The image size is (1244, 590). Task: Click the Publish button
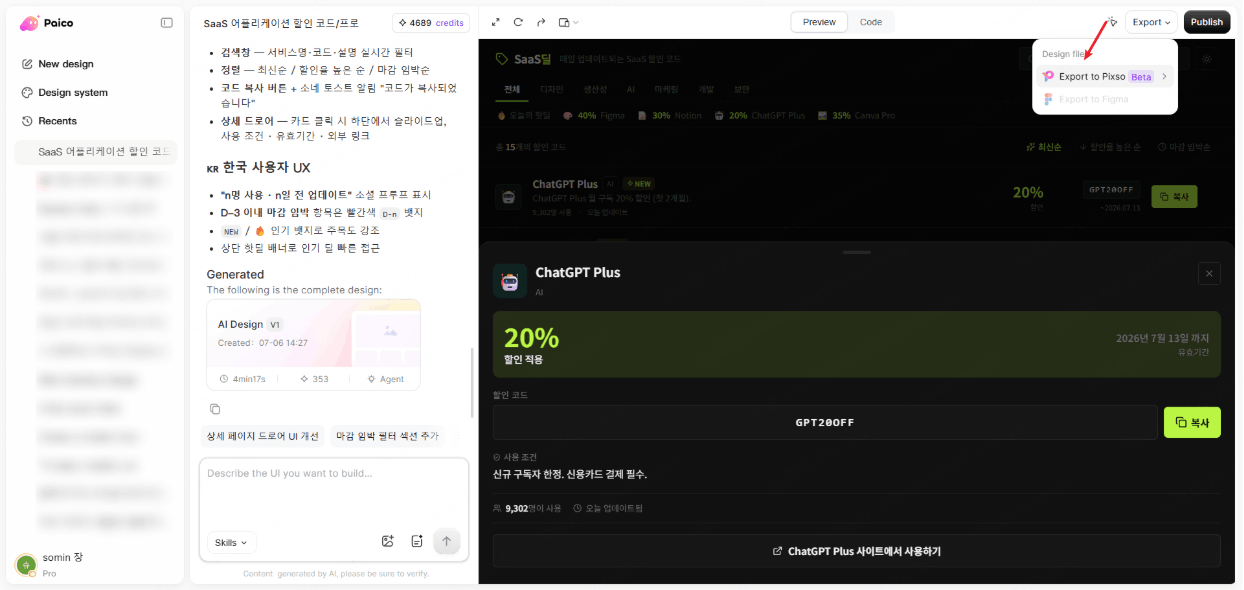pos(1207,22)
